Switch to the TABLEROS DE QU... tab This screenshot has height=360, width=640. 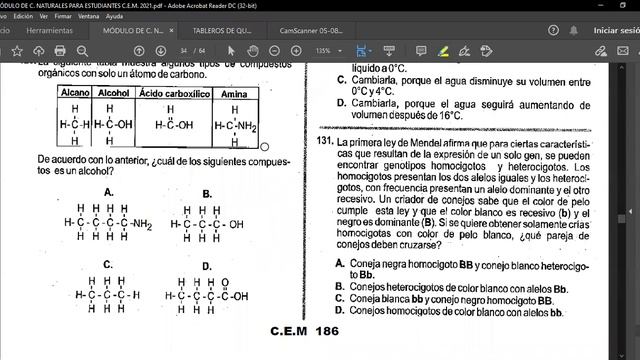(x=222, y=31)
